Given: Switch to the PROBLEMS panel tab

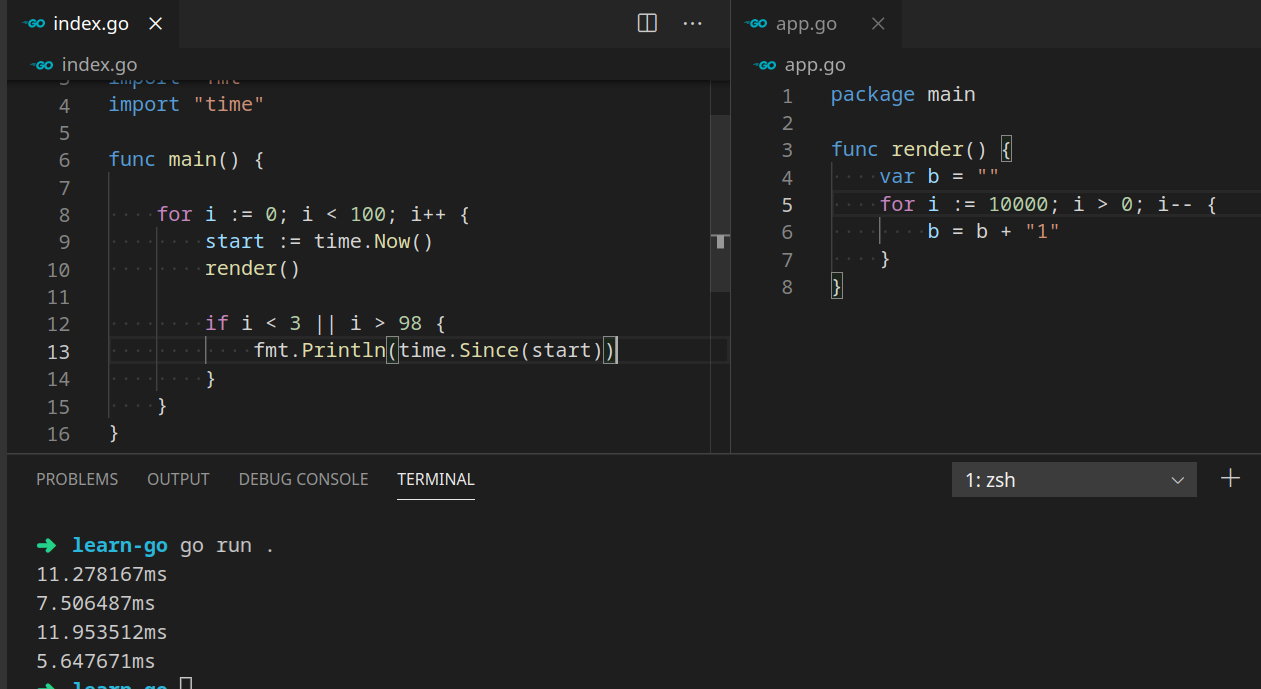Looking at the screenshot, I should coord(77,479).
